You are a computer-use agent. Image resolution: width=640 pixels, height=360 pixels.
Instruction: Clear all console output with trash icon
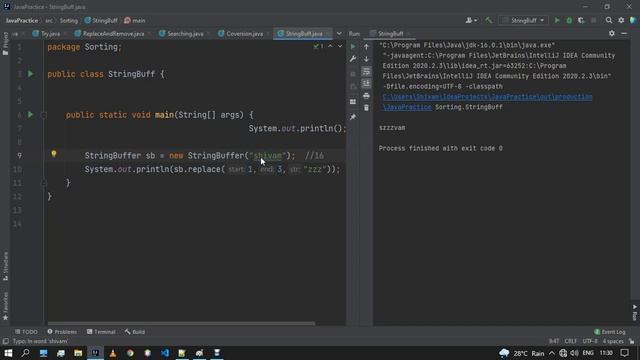click(366, 108)
